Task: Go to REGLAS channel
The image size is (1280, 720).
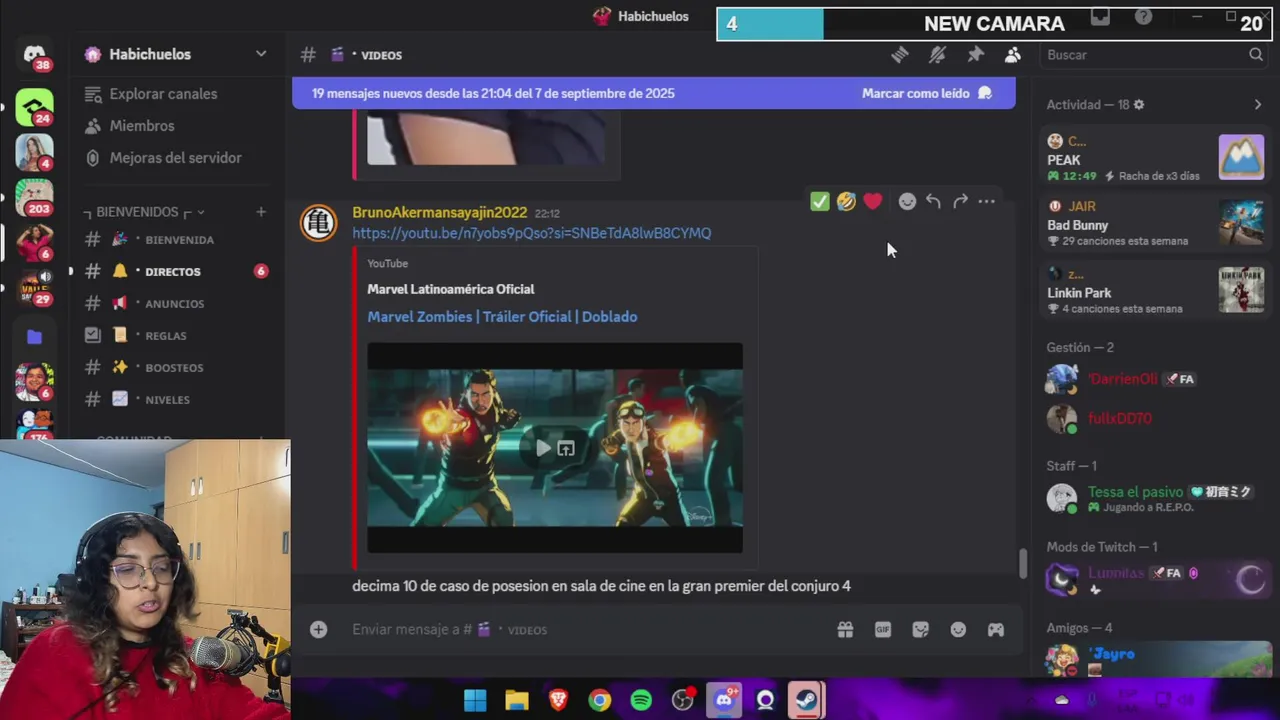Action: pyautogui.click(x=176, y=336)
